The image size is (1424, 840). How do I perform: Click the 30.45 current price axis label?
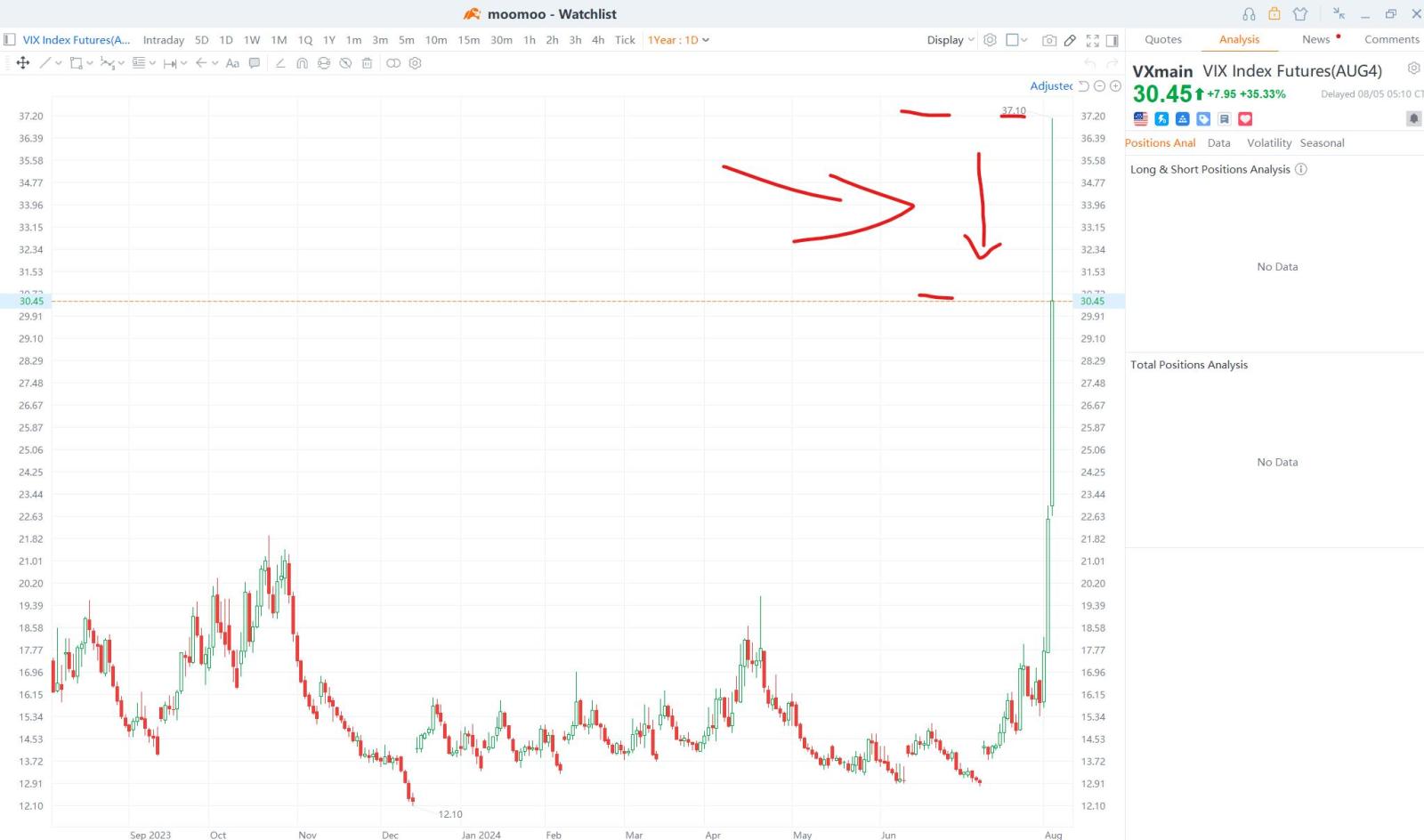pos(1092,302)
